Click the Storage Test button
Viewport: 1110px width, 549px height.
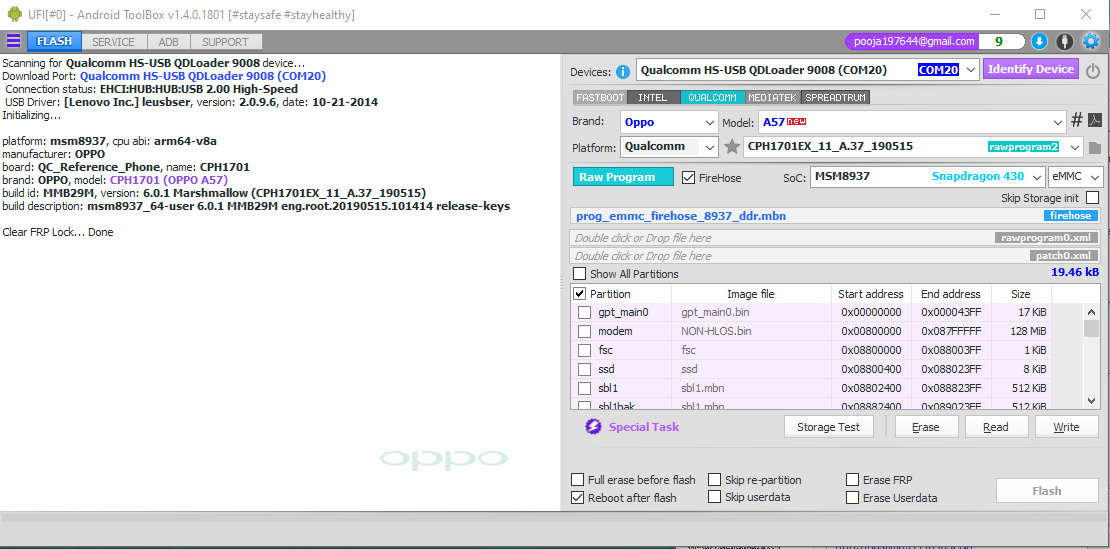point(828,427)
